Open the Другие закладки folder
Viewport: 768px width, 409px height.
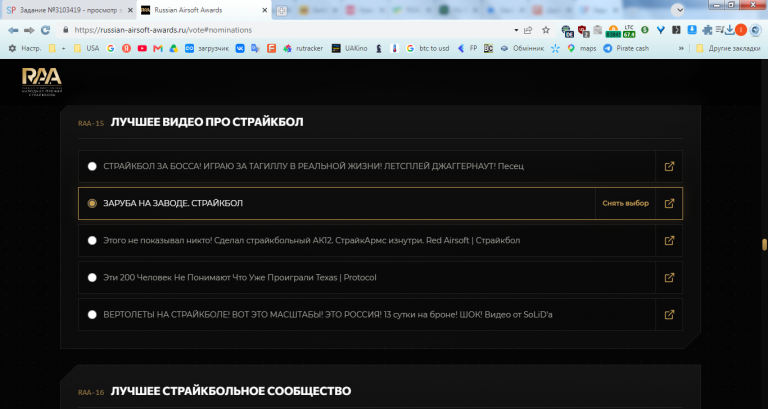coord(728,48)
